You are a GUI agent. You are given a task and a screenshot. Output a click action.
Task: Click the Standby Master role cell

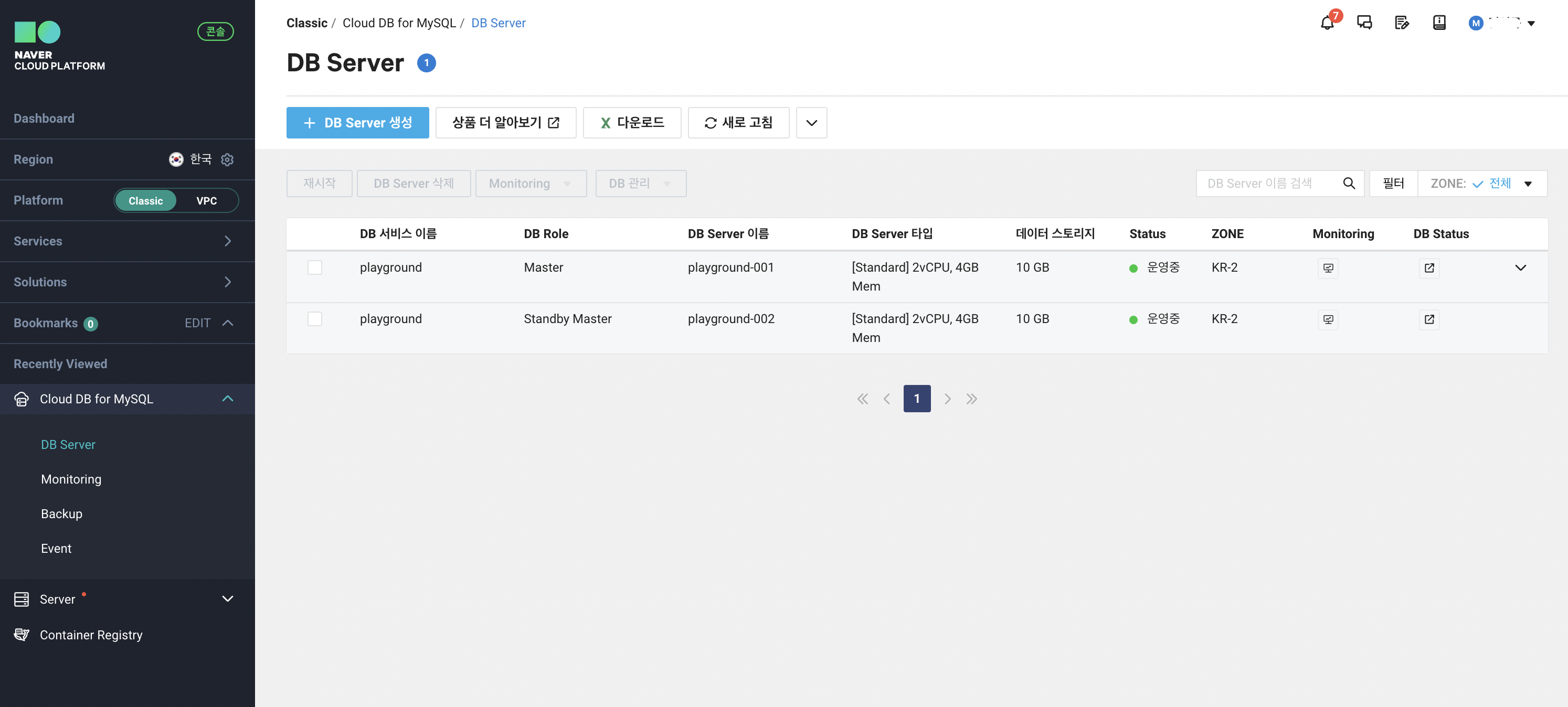567,319
